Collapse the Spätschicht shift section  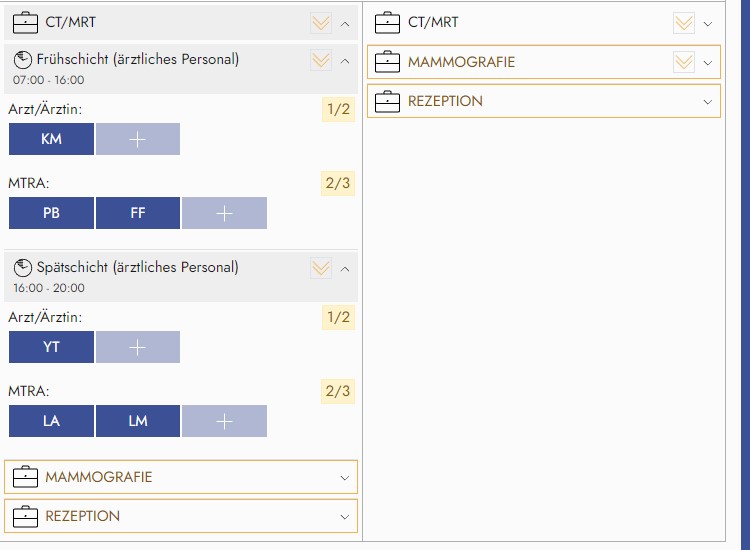click(345, 268)
